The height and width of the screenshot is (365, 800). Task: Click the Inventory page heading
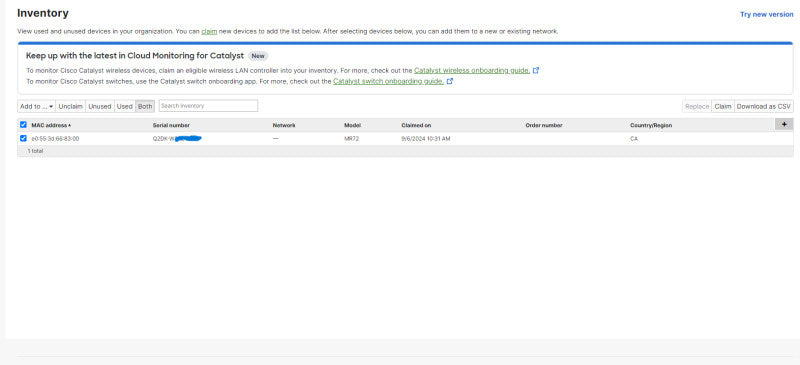[x=43, y=13]
